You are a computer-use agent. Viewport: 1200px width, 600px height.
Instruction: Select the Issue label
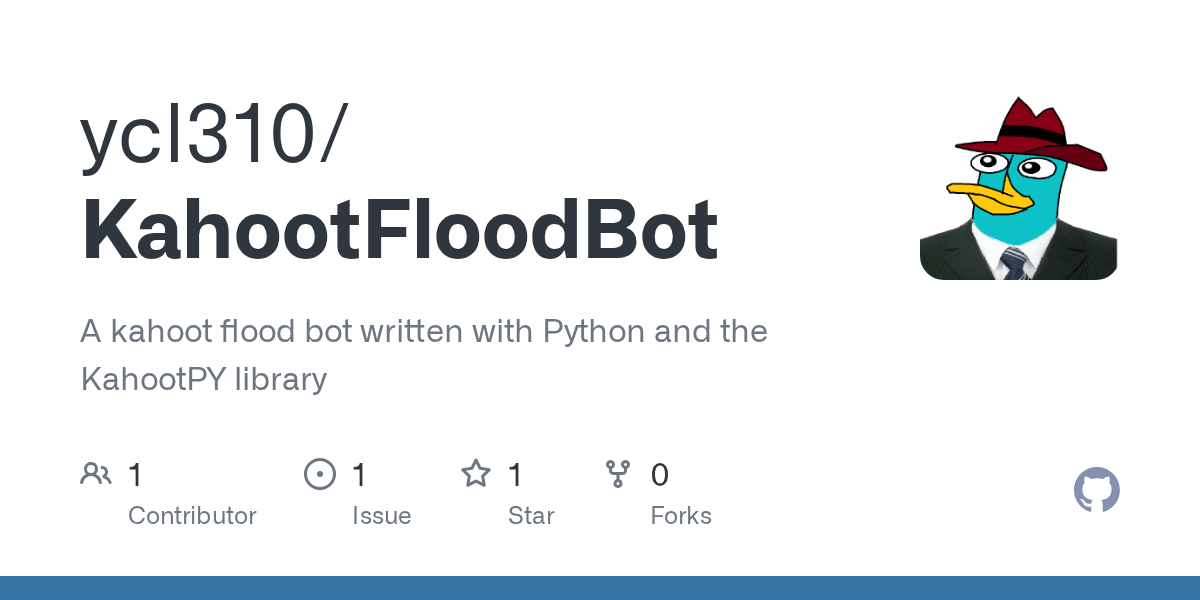coord(381,516)
